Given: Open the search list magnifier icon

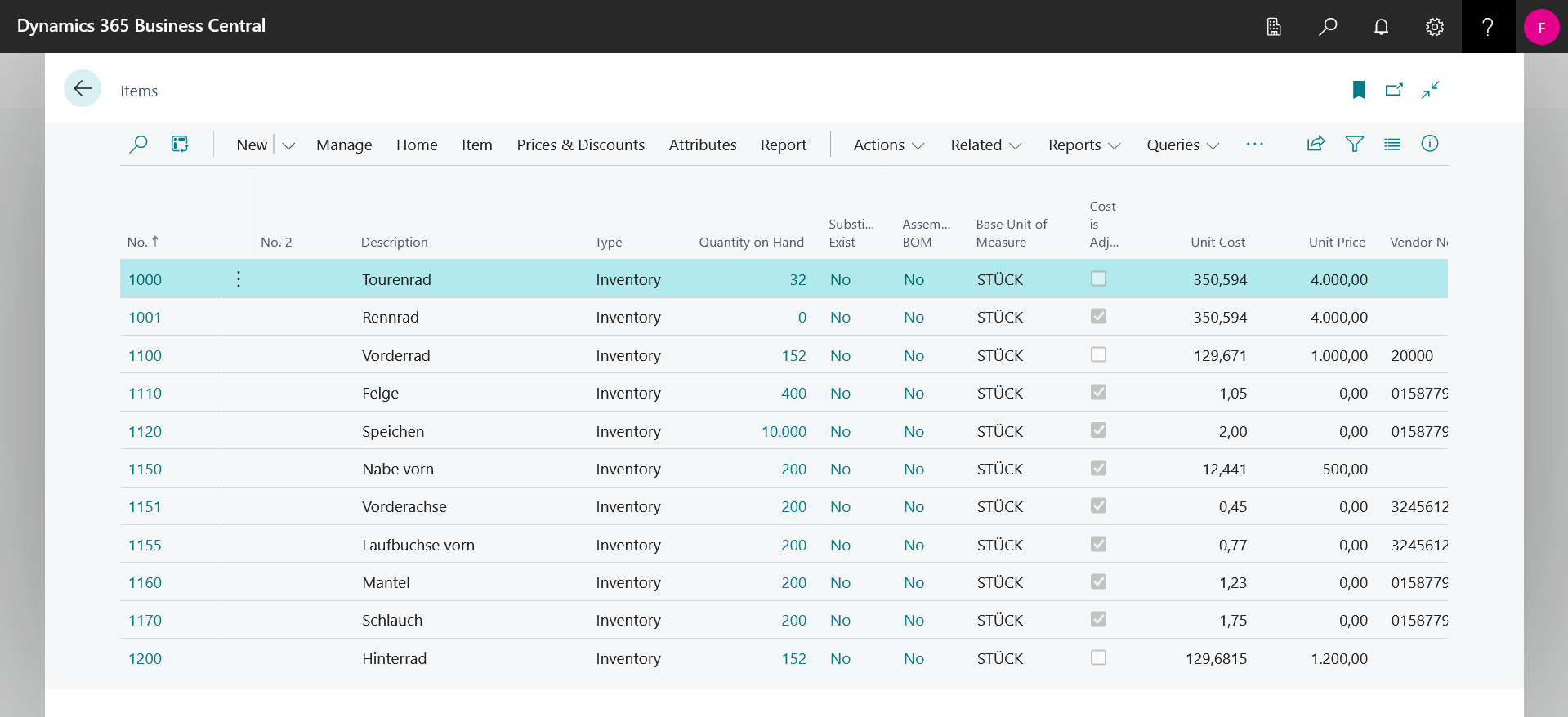Looking at the screenshot, I should point(138,145).
